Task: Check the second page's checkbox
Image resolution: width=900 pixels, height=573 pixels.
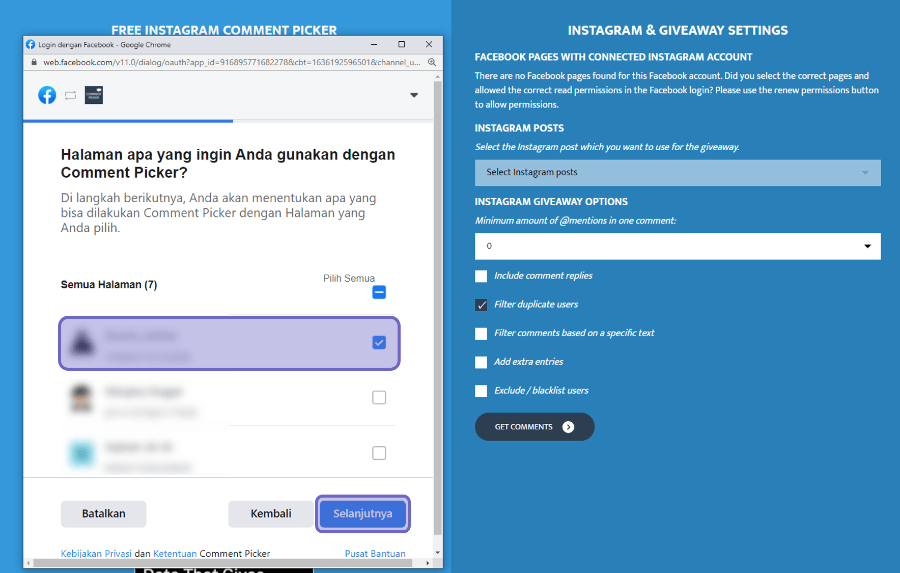Action: (x=379, y=397)
